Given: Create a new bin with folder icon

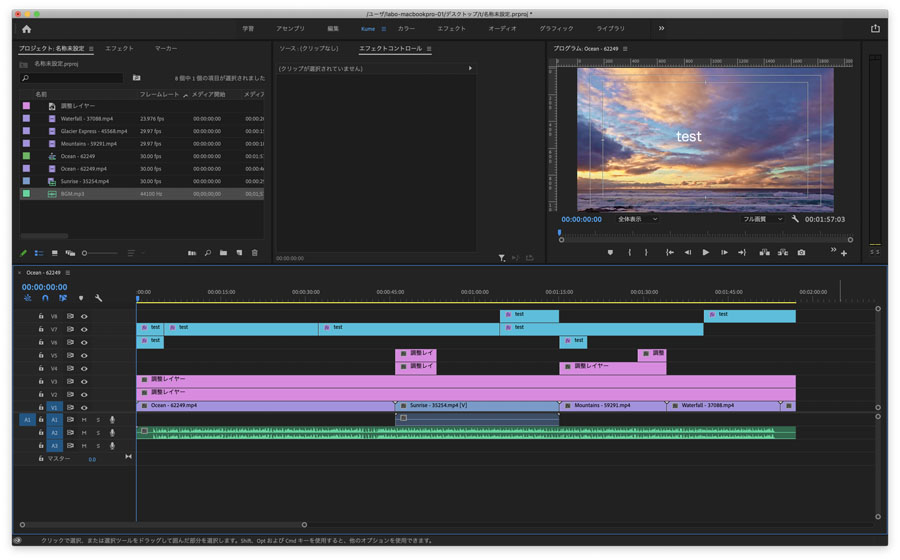Looking at the screenshot, I should coord(223,253).
